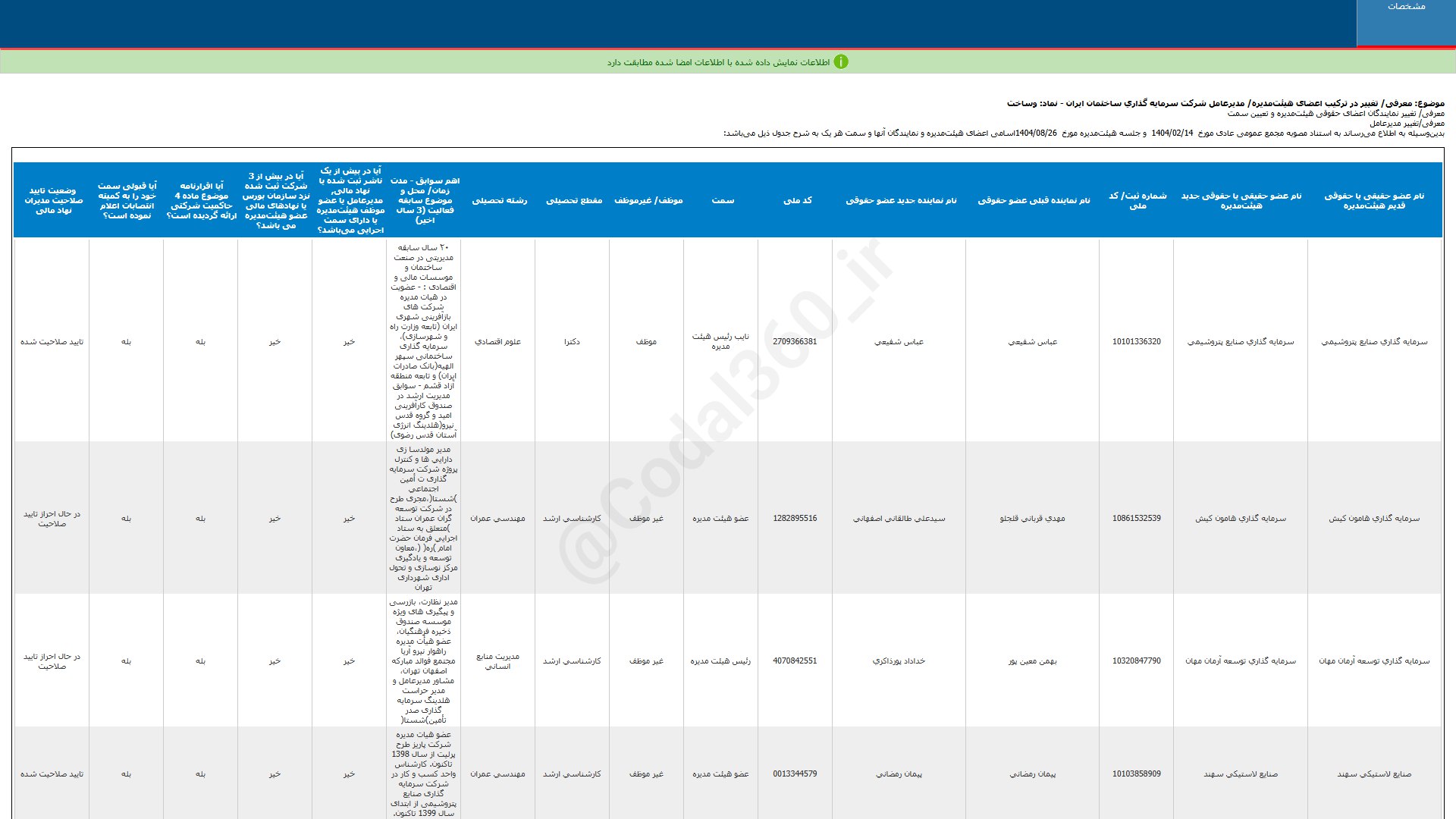Click the خداداد پورذاکری representative cell
This screenshot has height=819, width=1456.
[899, 661]
